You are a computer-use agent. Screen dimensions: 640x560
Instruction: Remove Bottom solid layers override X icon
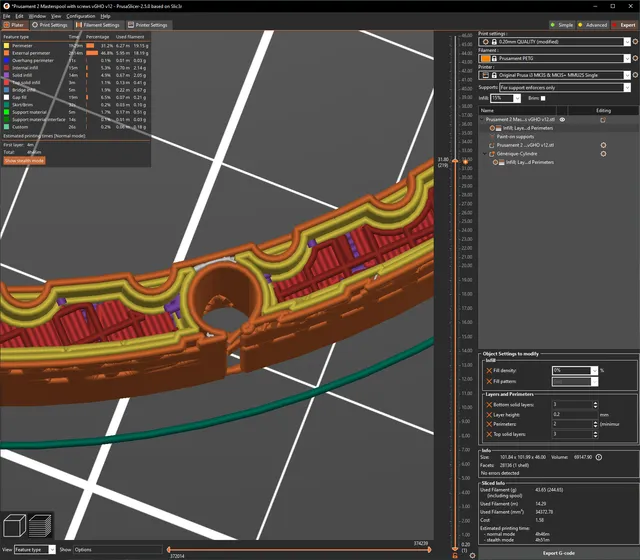489,404
